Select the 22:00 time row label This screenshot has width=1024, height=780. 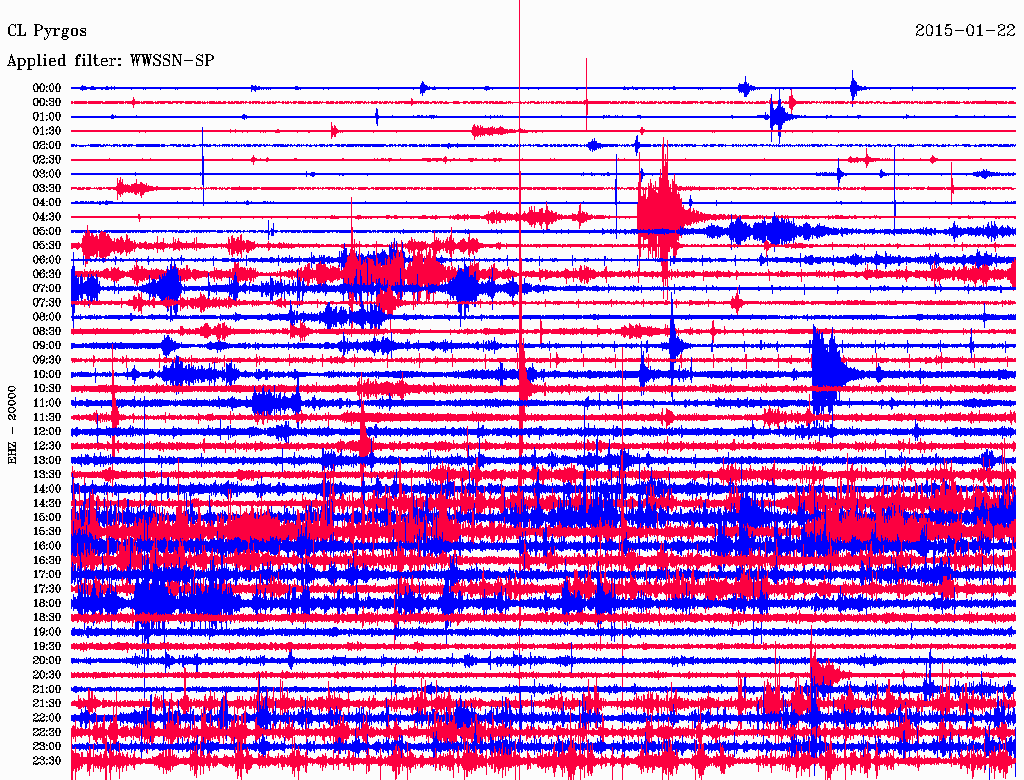(47, 718)
